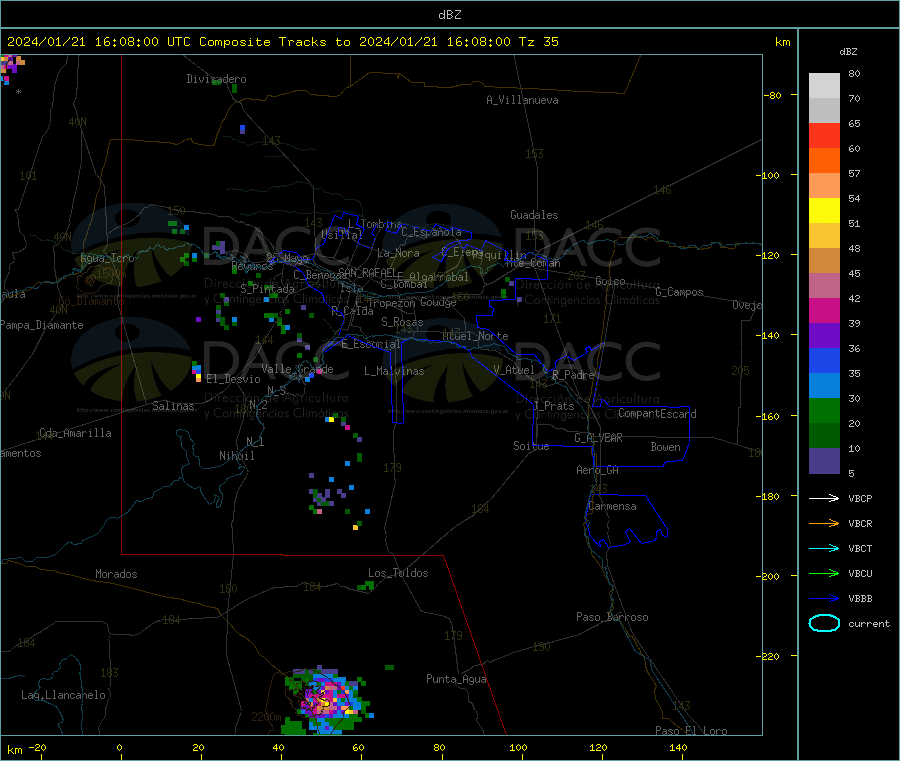Click the Valle_Grande location label

click(x=297, y=369)
